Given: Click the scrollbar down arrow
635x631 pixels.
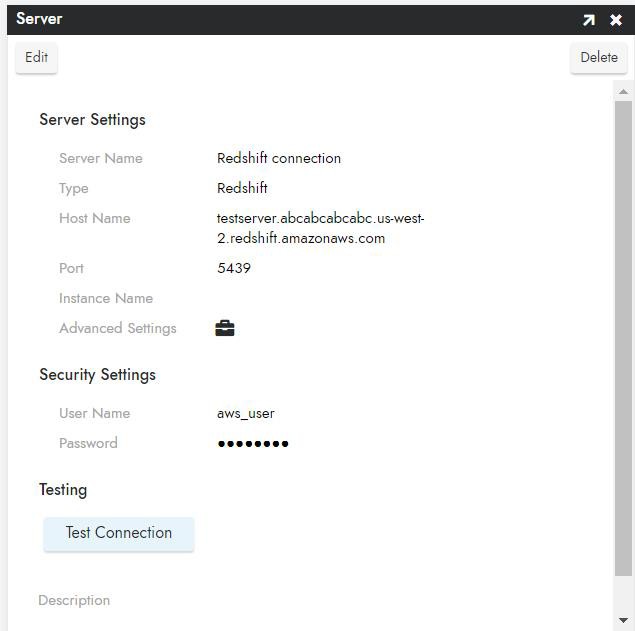Looking at the screenshot, I should [x=624, y=620].
